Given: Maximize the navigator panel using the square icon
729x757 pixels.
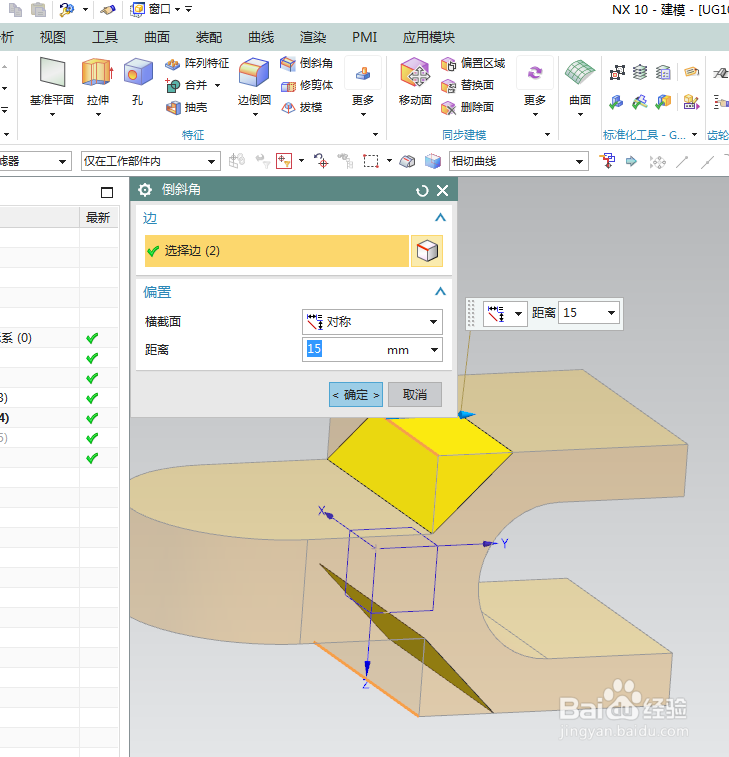Looking at the screenshot, I should point(107,193).
